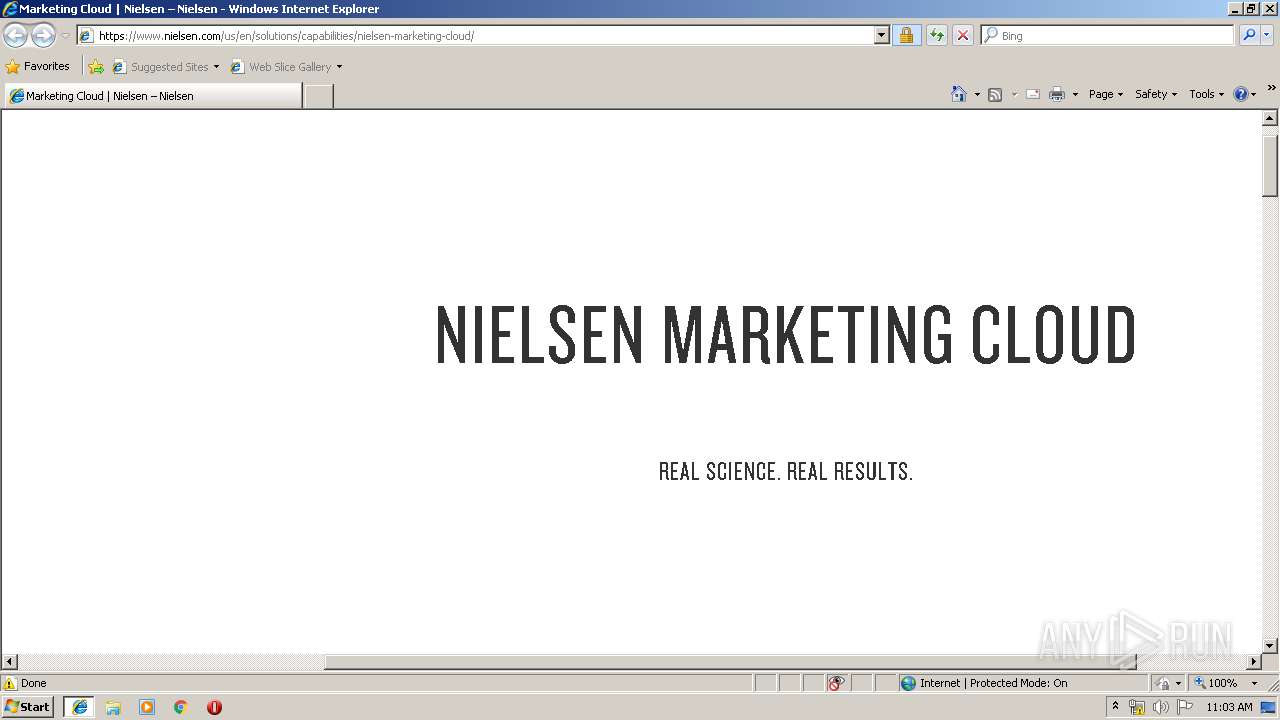Refresh the page with the green arrows icon

click(936, 35)
